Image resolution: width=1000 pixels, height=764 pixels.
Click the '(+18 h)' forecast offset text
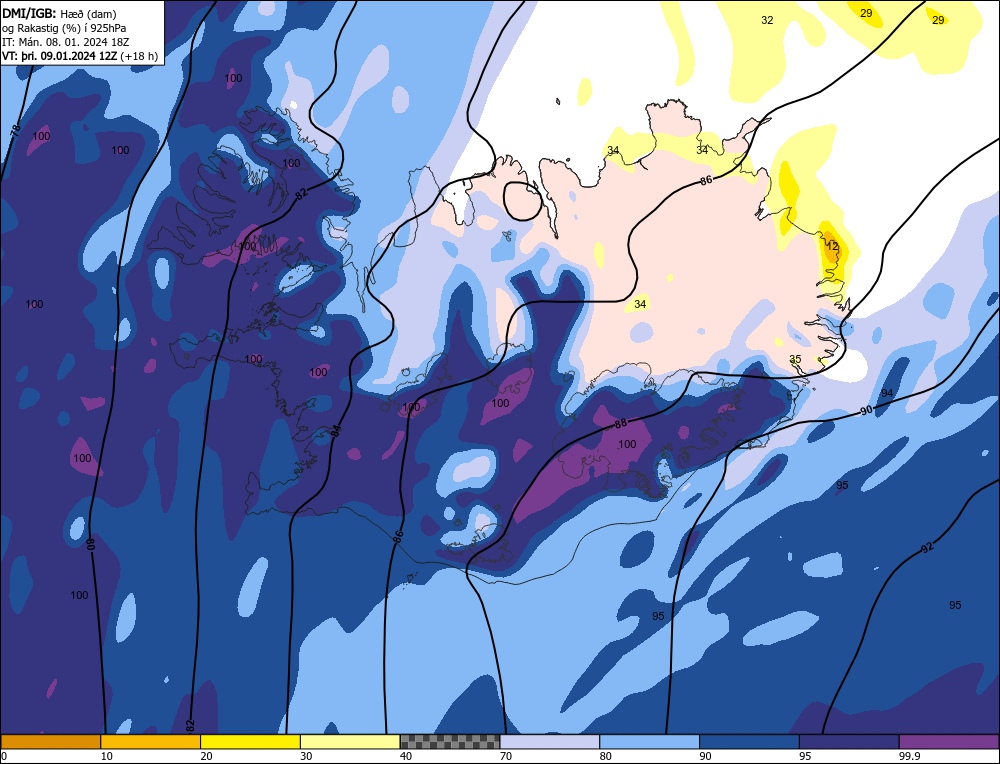tap(140, 56)
